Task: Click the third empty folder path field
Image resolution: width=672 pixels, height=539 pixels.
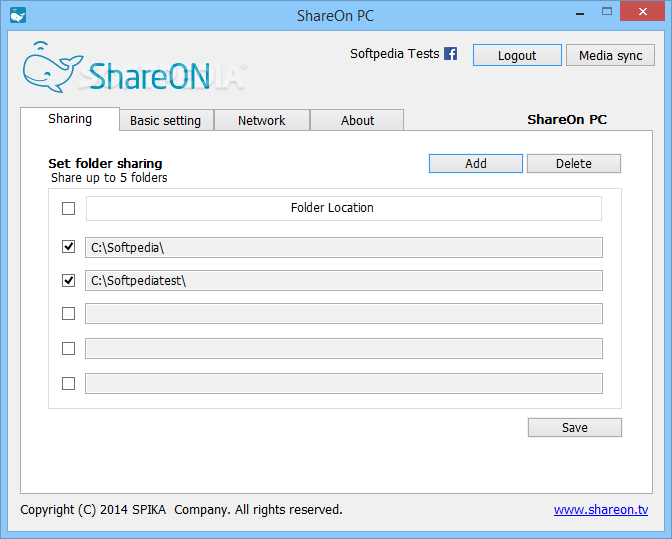Action: pyautogui.click(x=344, y=314)
